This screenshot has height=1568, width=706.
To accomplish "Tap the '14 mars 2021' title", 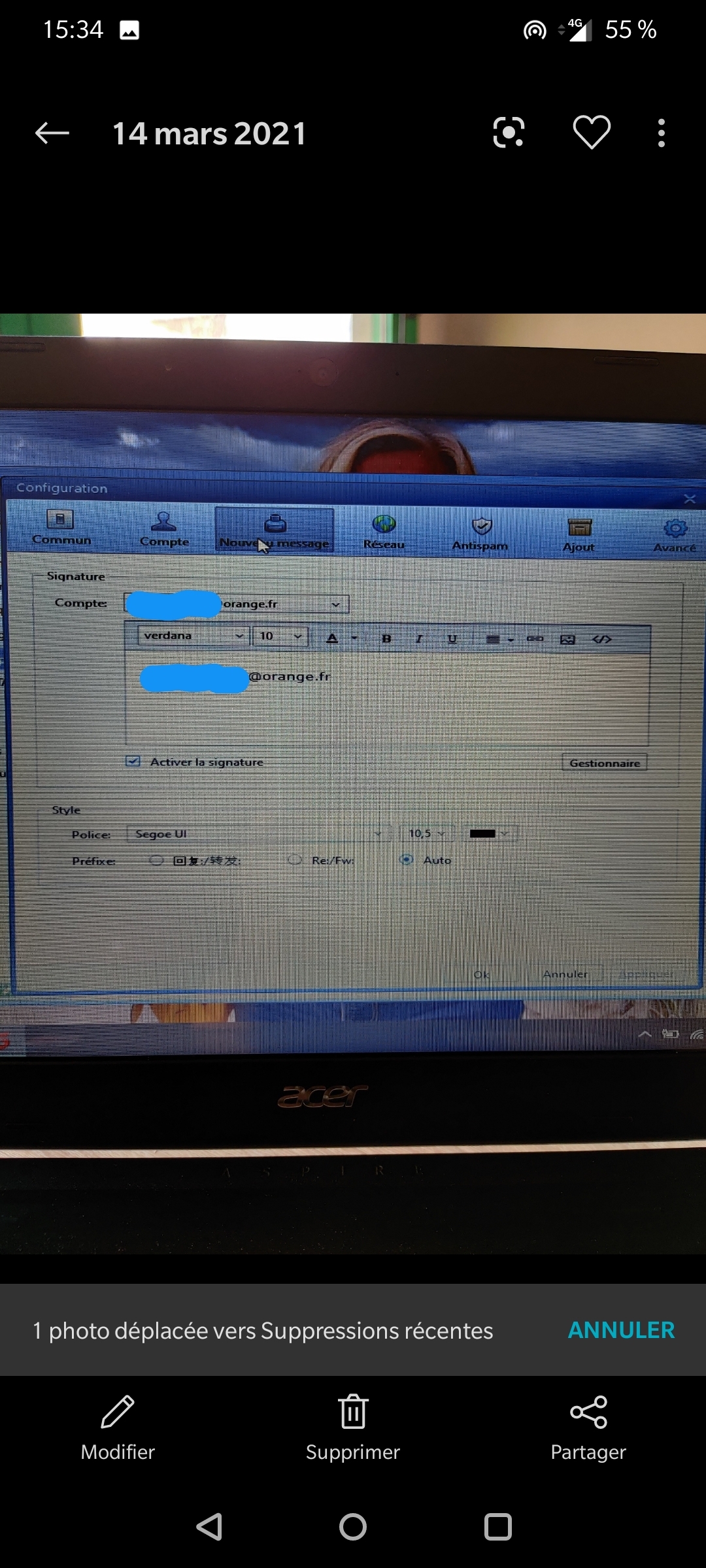I will pos(209,133).
